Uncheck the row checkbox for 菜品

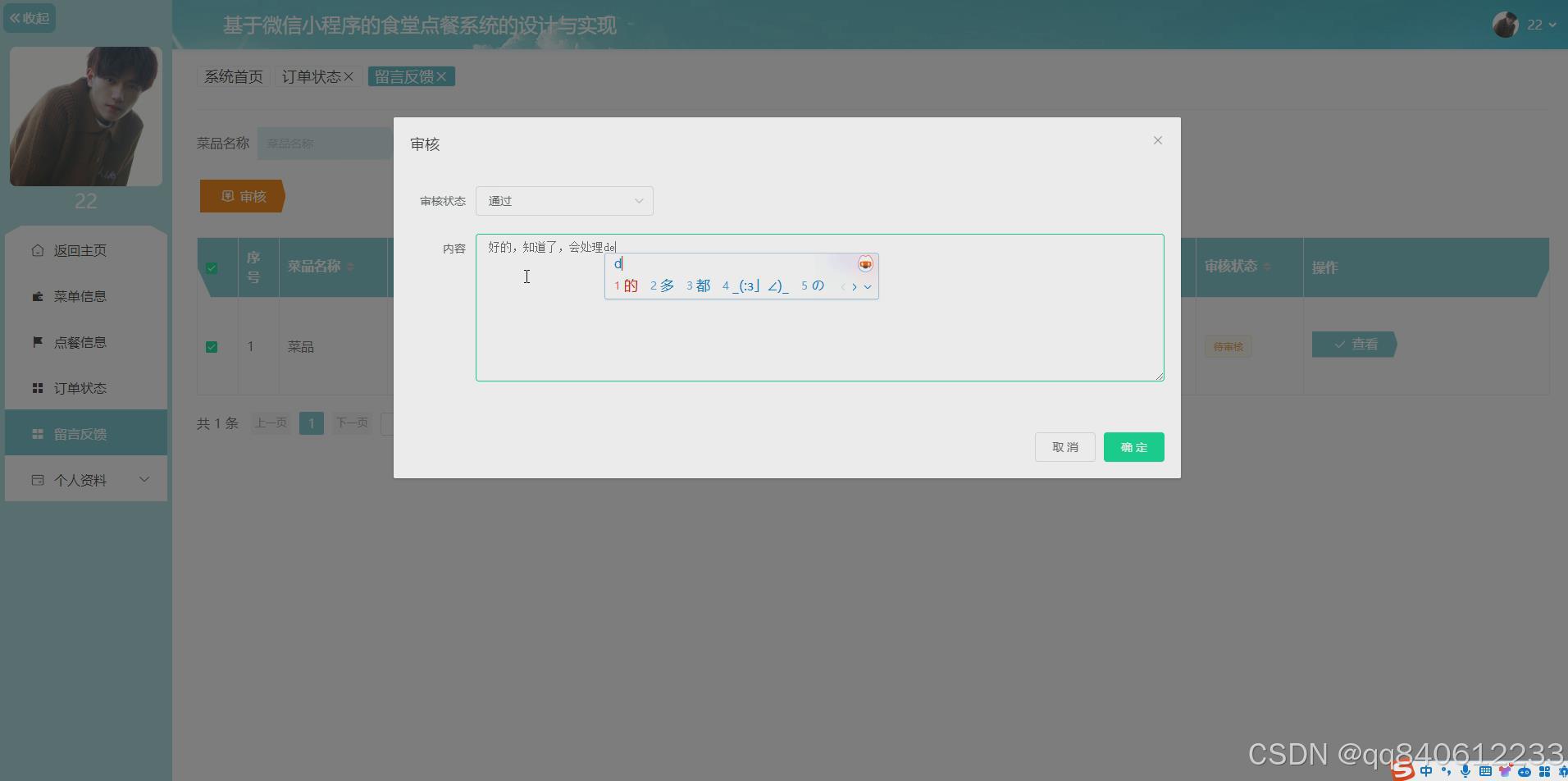(212, 346)
